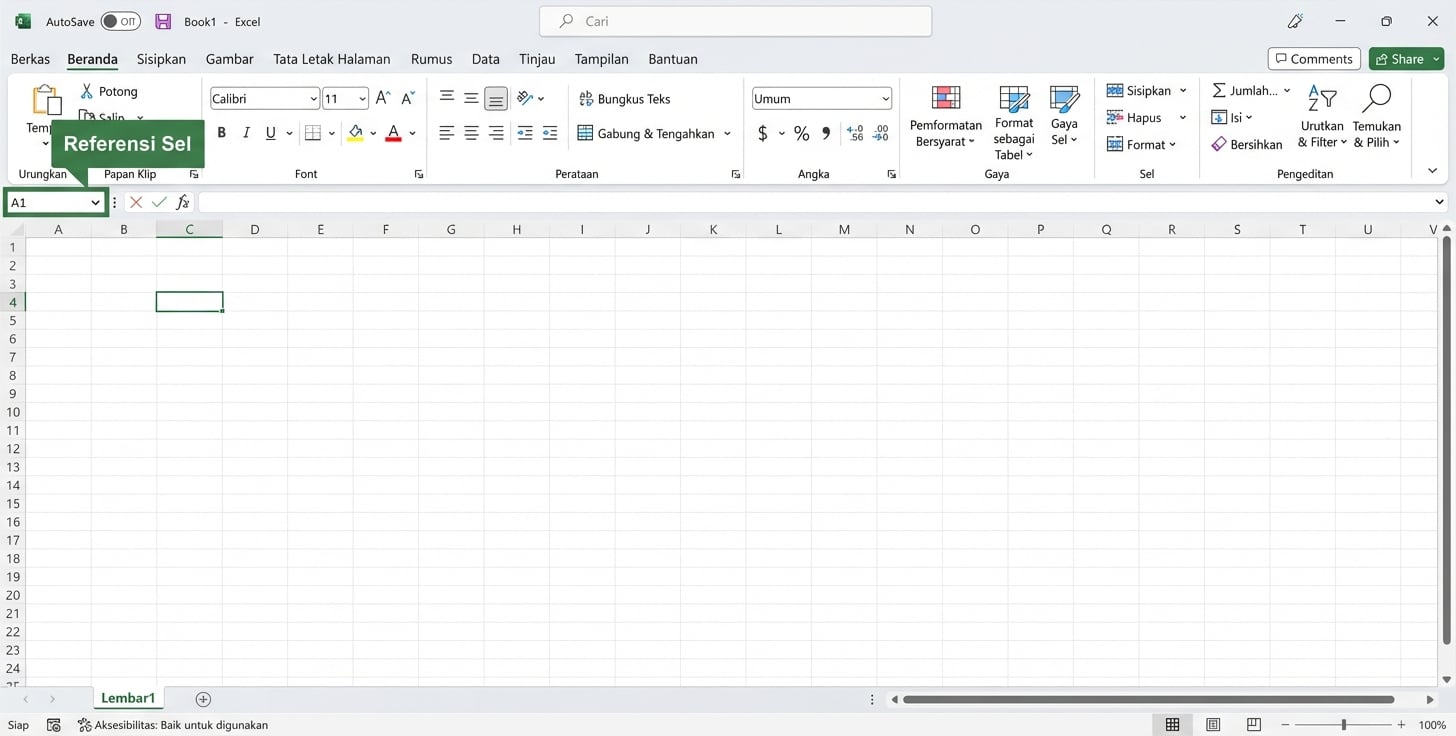The image size is (1456, 736).
Task: Click the add new sheet plus icon
Action: [x=203, y=699]
